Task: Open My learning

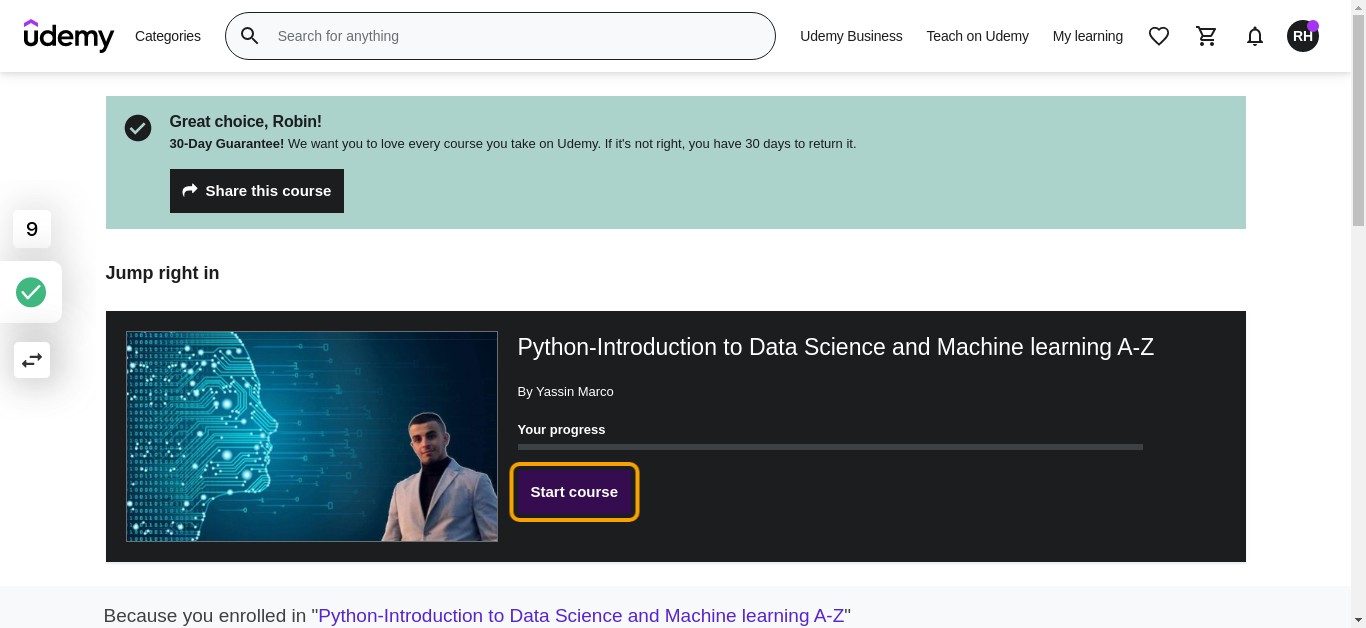Action: tap(1088, 36)
